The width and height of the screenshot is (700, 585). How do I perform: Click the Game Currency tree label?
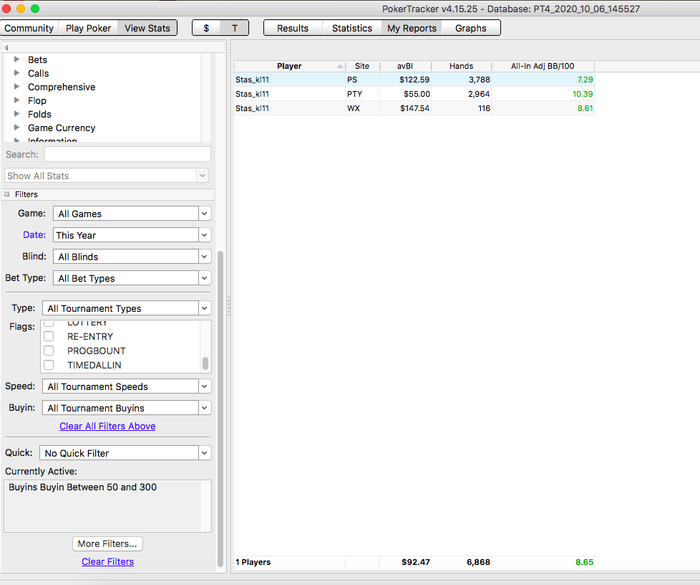[x=62, y=128]
